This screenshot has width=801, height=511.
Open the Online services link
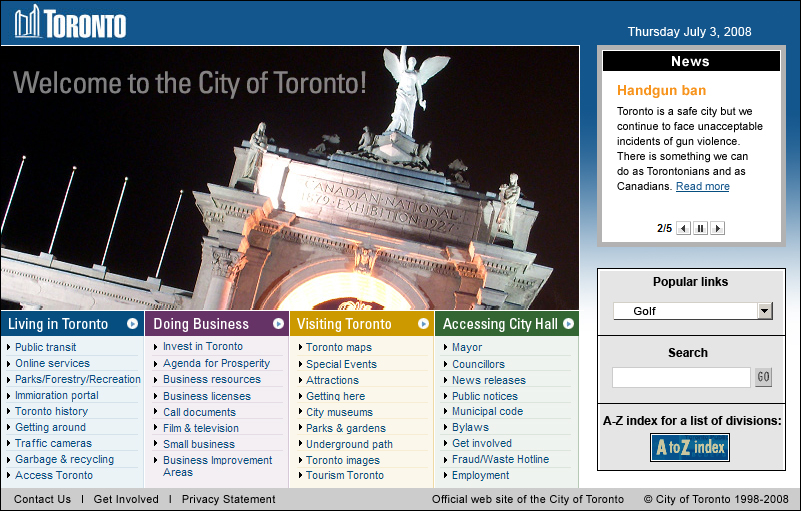52,363
